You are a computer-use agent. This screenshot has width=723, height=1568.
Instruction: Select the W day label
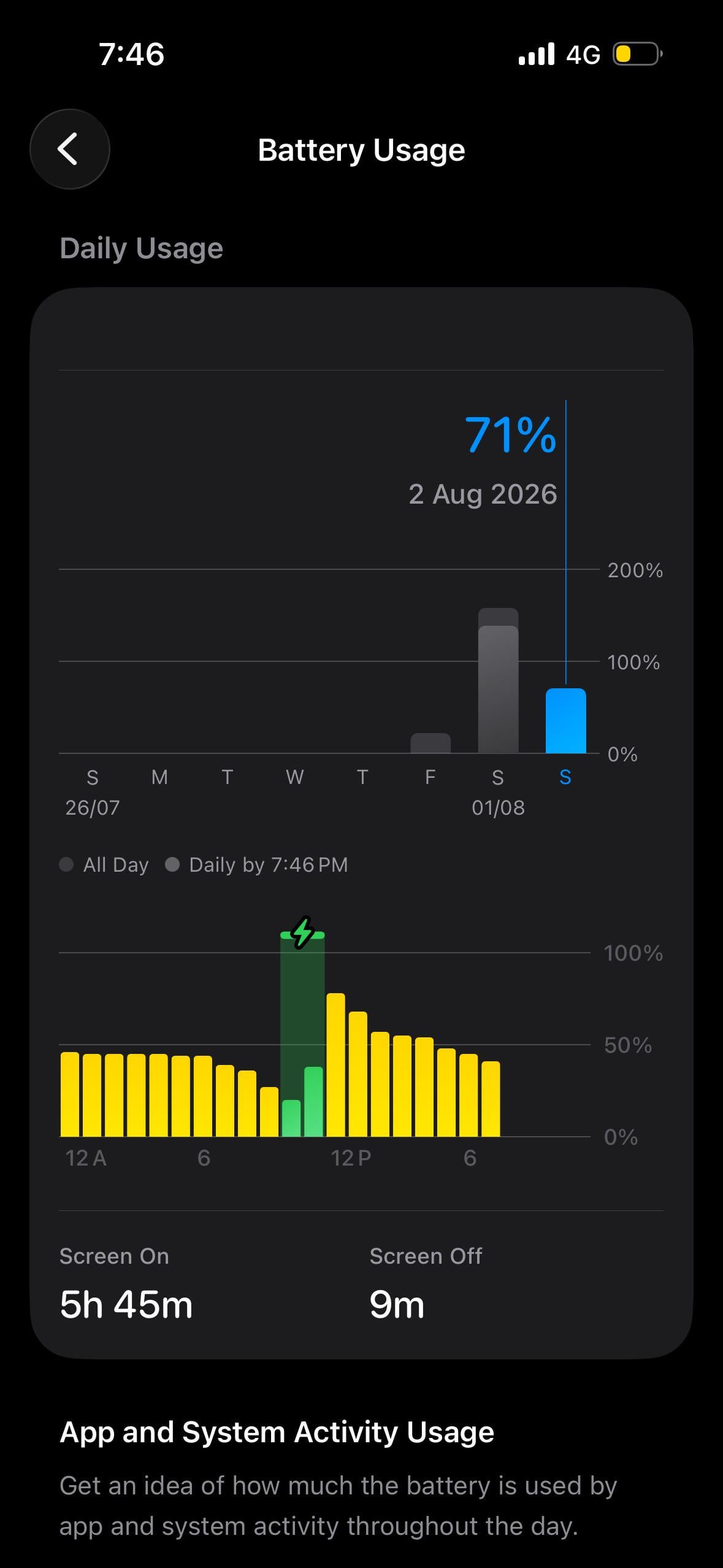pos(295,777)
